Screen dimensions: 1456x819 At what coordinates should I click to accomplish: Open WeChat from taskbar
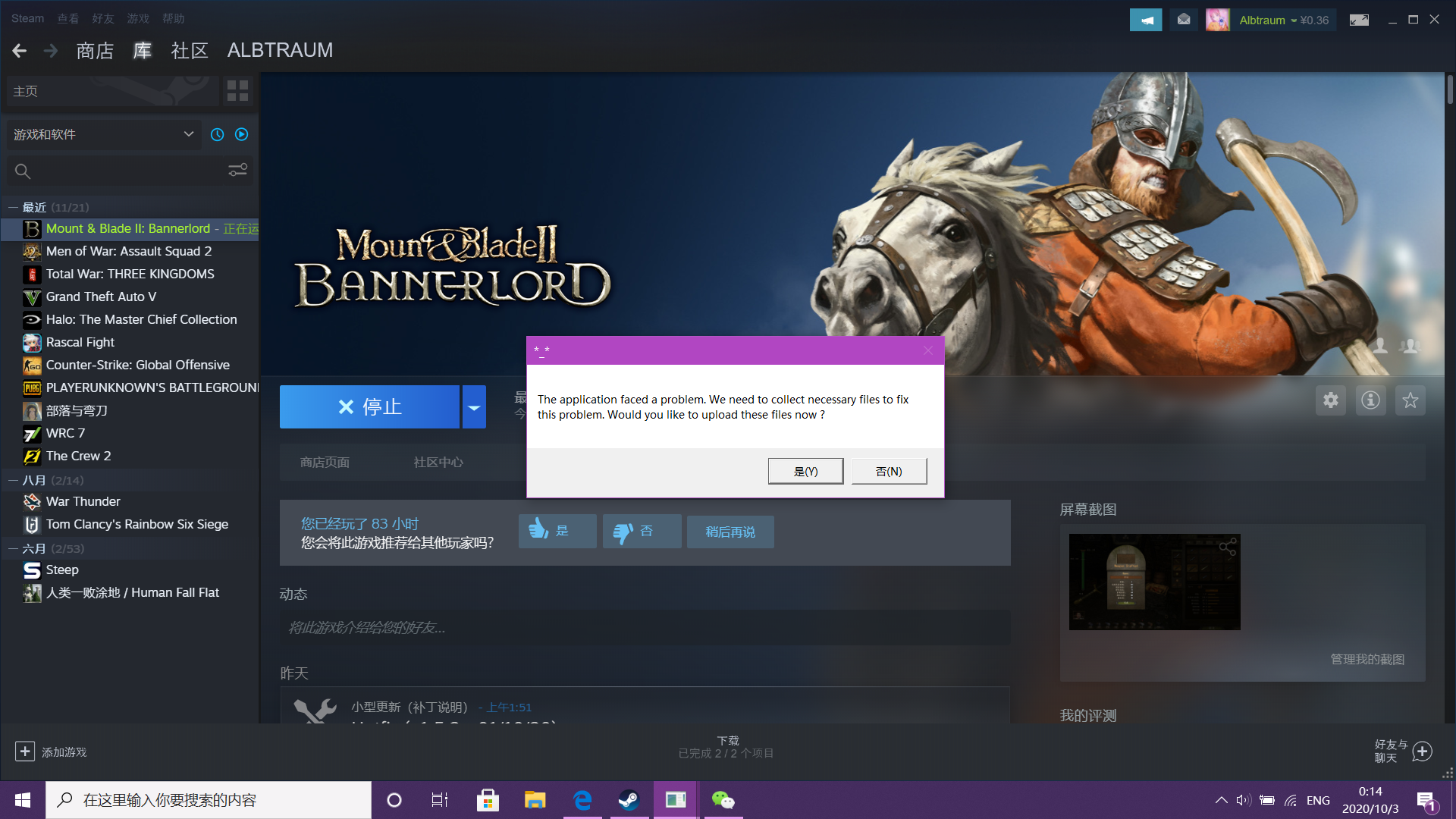click(723, 800)
